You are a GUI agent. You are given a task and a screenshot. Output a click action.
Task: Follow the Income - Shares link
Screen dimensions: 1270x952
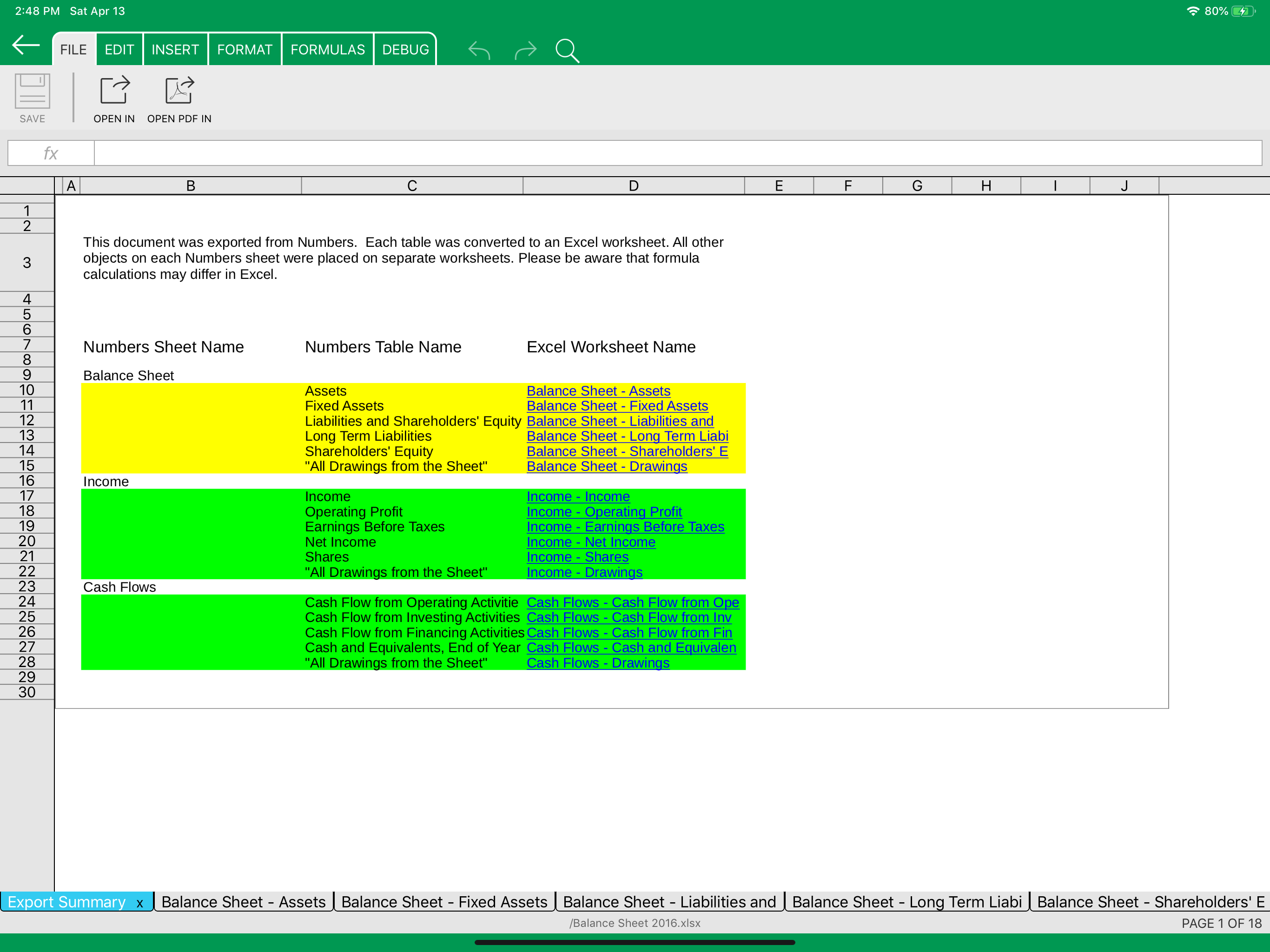click(x=577, y=557)
